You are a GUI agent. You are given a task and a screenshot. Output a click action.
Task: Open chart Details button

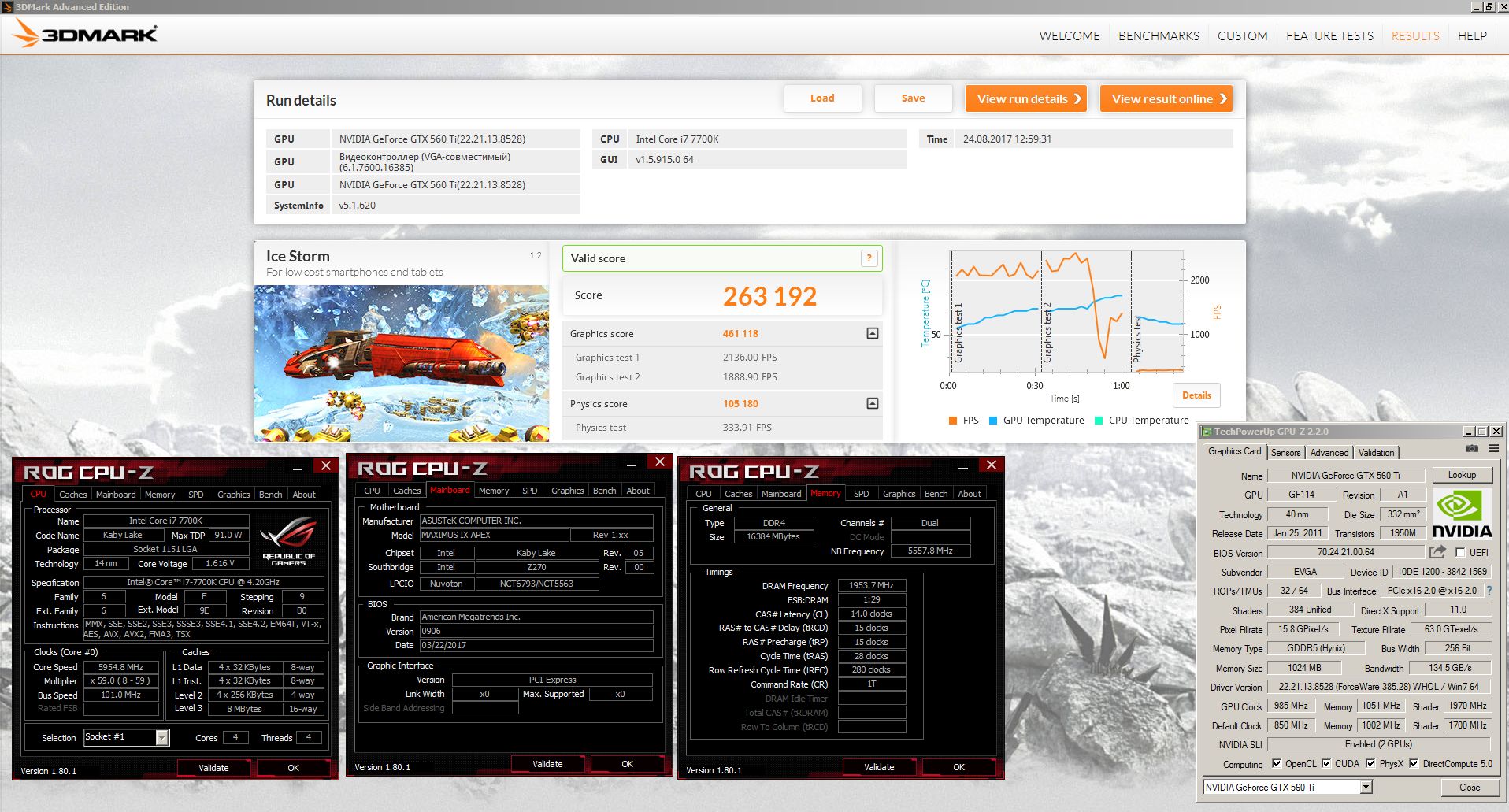(1196, 395)
